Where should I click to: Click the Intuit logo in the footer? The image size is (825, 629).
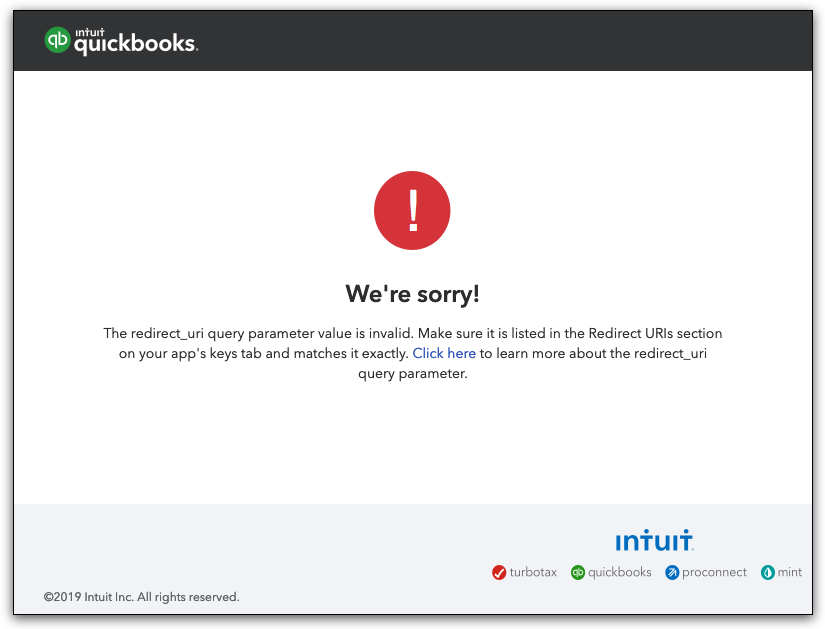pos(653,540)
